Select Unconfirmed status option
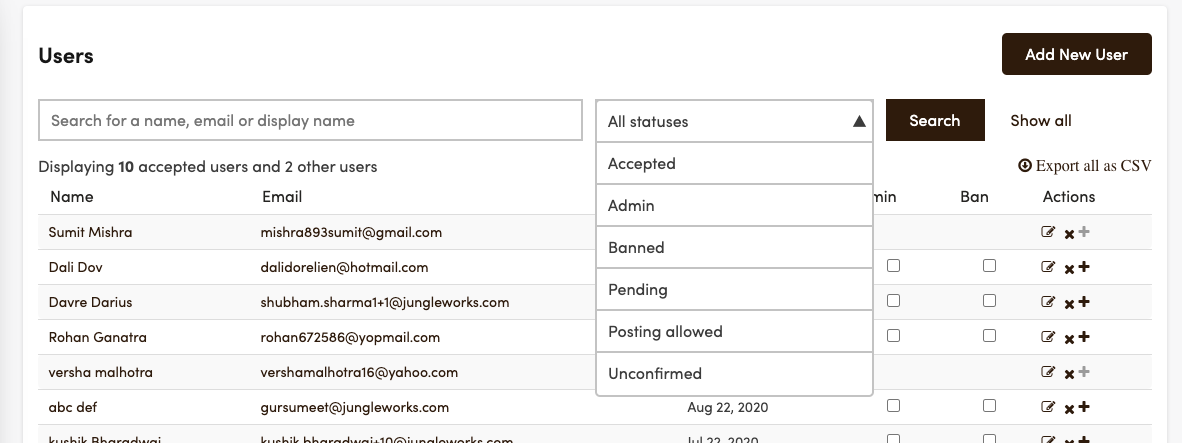The width and height of the screenshot is (1182, 443). 734,374
